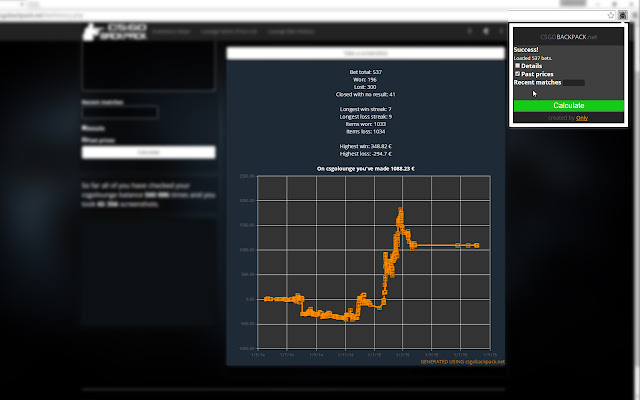Select the 'Items won: 1033' line
The width and height of the screenshot is (640, 400).
[365, 124]
